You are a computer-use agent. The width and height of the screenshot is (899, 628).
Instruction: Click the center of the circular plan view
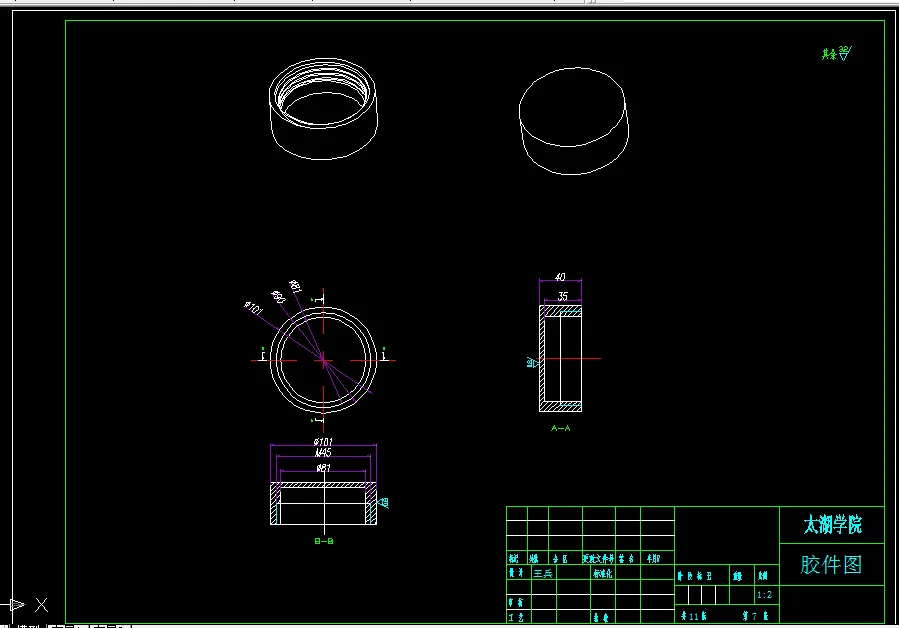click(323, 360)
